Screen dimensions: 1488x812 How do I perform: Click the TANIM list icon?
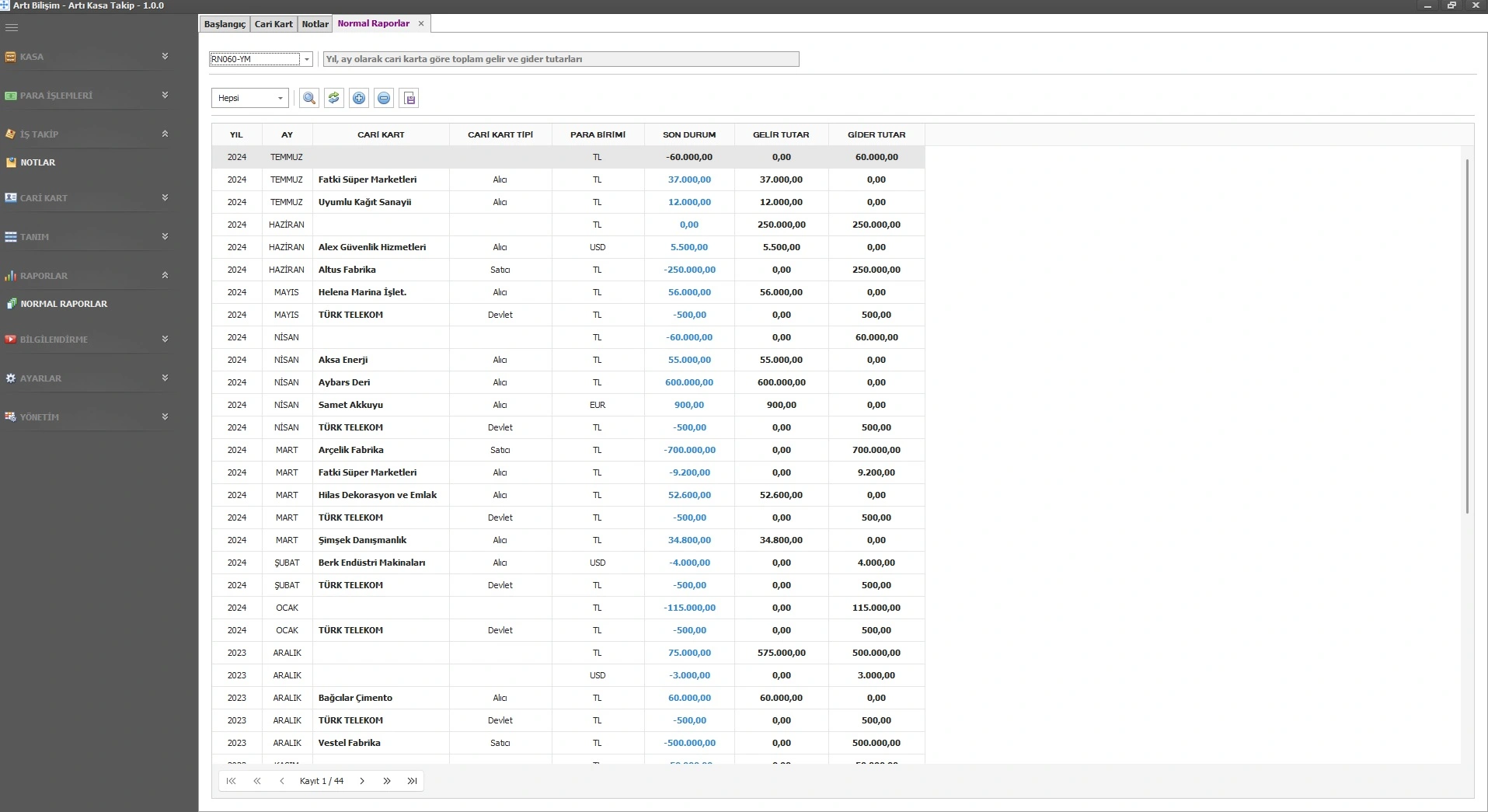point(11,237)
